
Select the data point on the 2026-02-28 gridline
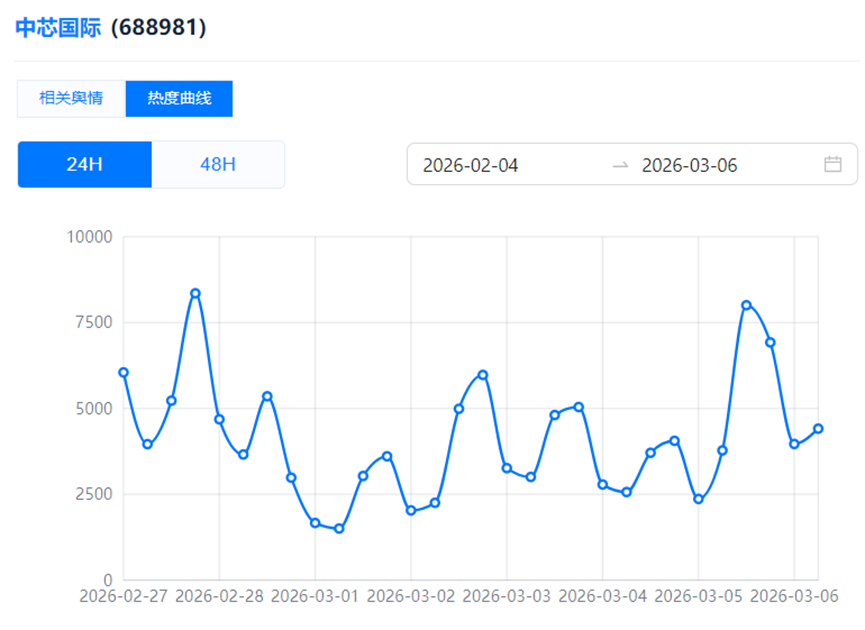(x=219, y=419)
